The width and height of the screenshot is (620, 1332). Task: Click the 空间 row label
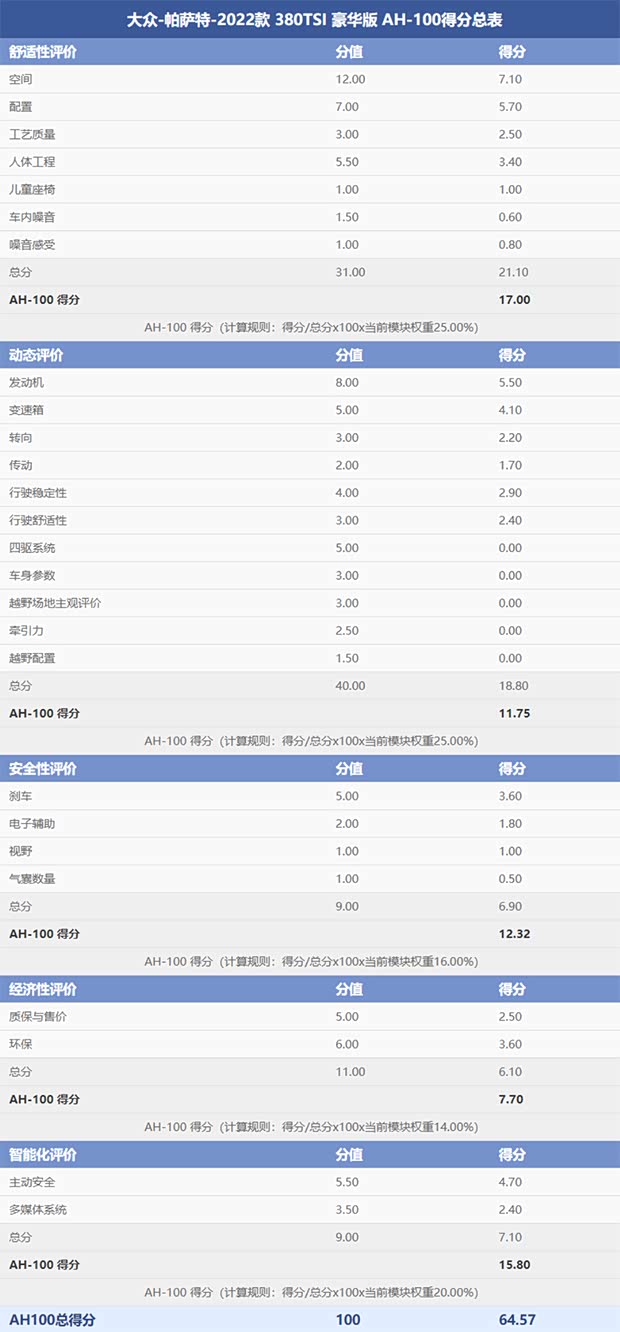[21, 79]
